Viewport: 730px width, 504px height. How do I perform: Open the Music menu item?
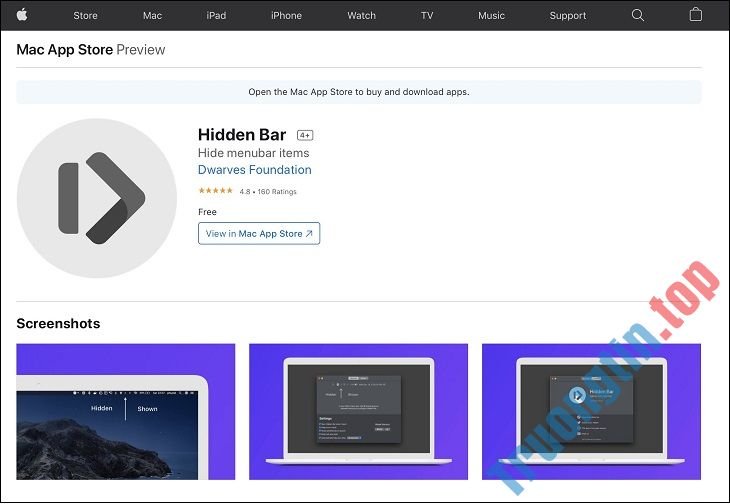[x=491, y=15]
